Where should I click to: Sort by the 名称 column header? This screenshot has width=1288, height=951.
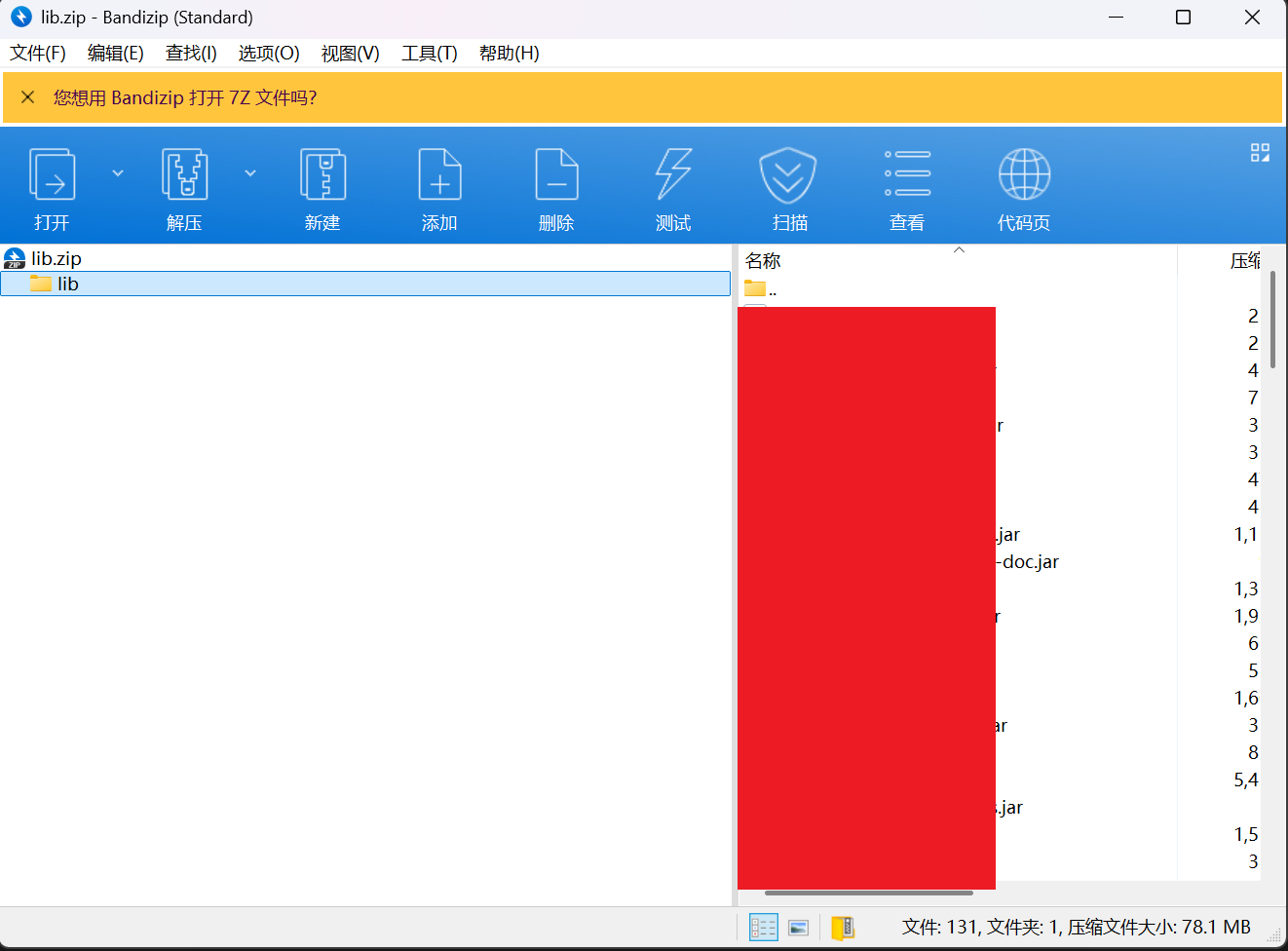coord(763,261)
